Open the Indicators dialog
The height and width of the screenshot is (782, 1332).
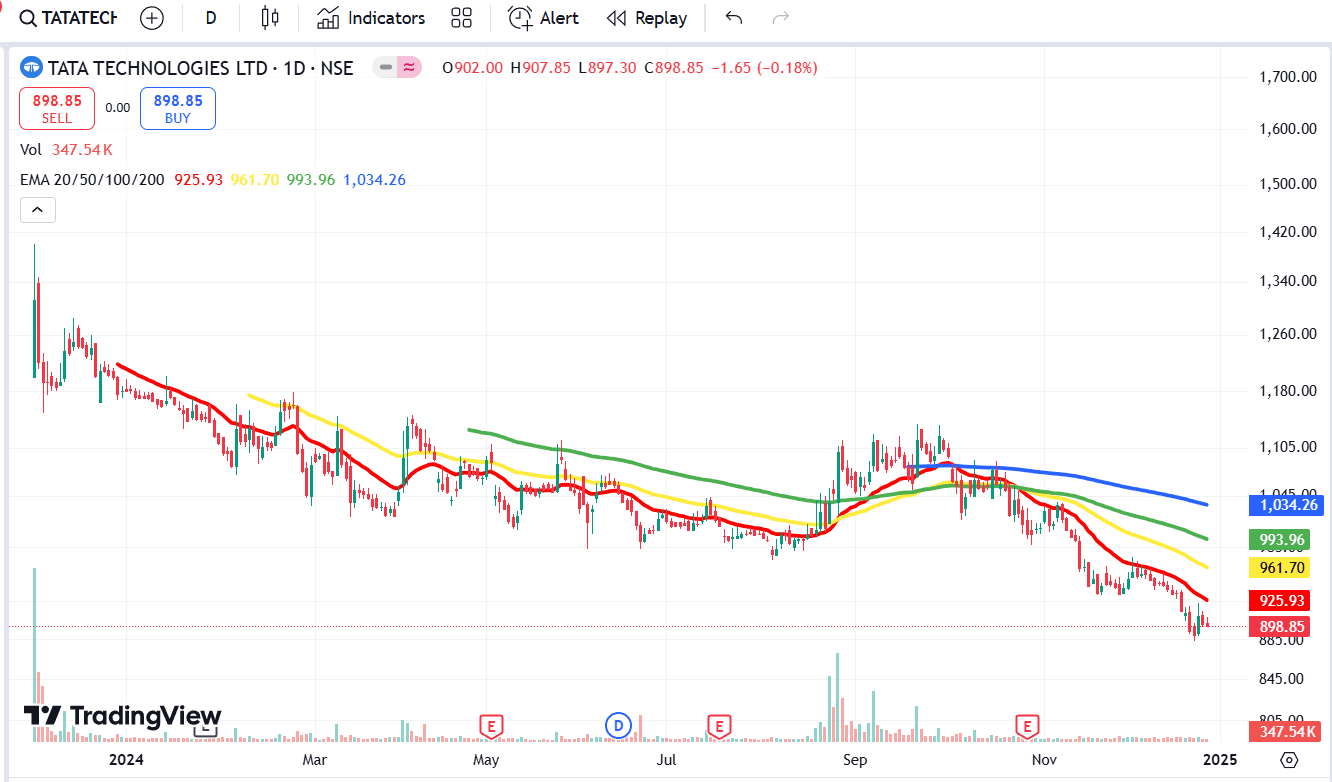tap(371, 18)
